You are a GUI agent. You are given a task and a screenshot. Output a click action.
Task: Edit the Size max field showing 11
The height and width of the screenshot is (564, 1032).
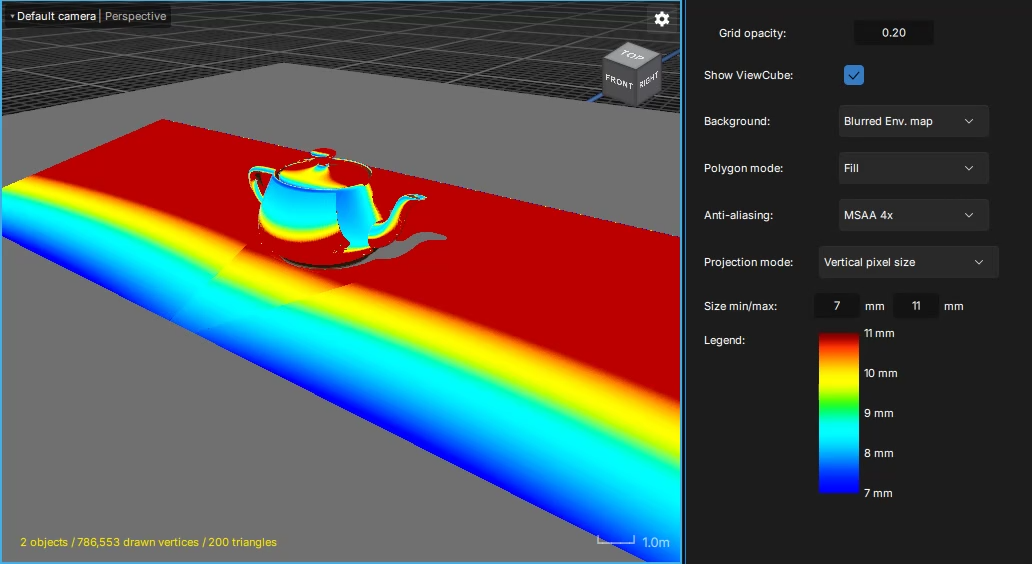tap(916, 306)
